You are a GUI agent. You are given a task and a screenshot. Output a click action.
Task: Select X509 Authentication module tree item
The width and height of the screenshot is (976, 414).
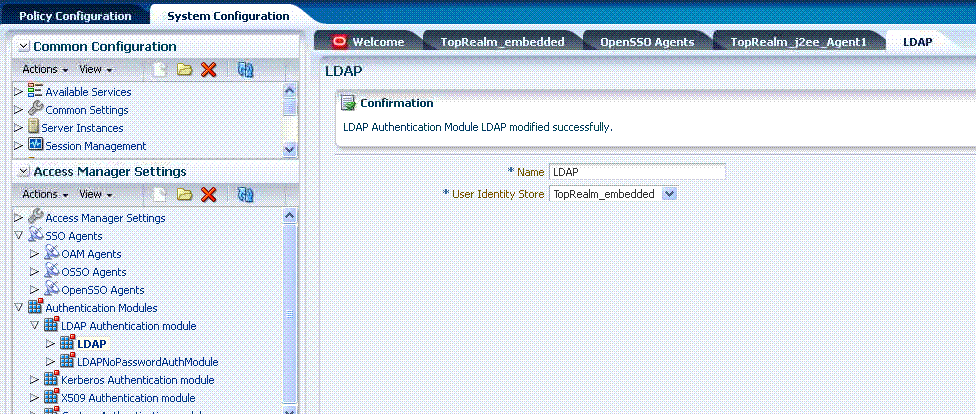(128, 398)
